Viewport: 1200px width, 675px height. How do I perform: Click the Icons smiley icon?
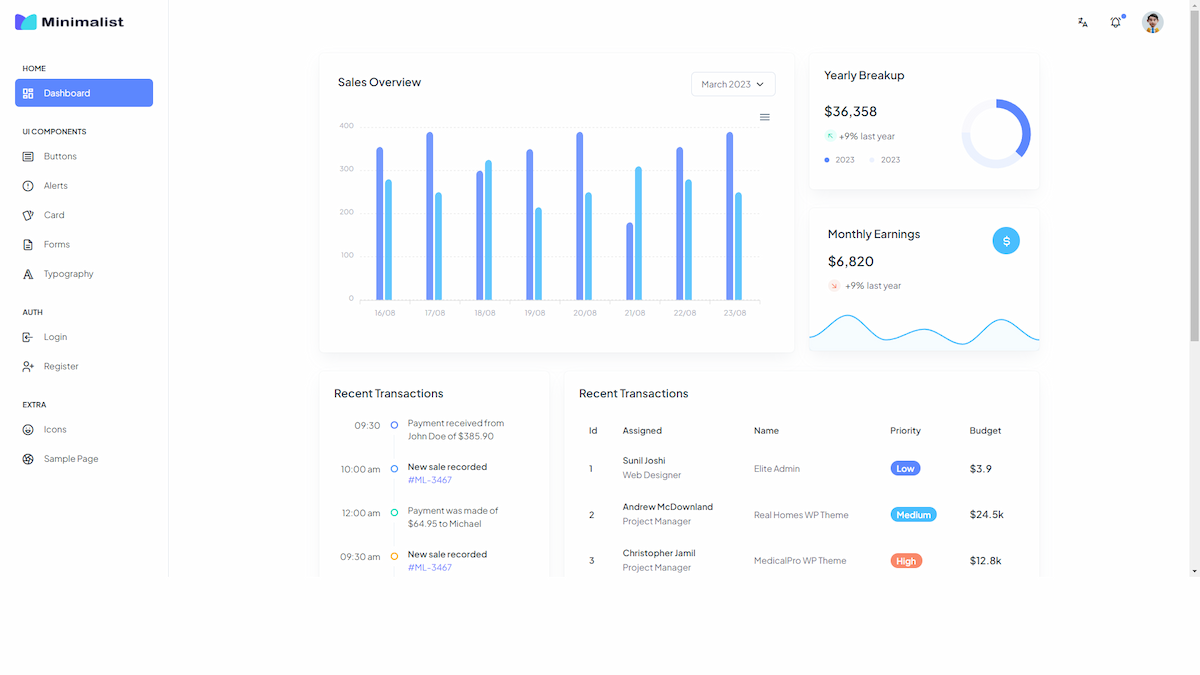pyautogui.click(x=28, y=430)
